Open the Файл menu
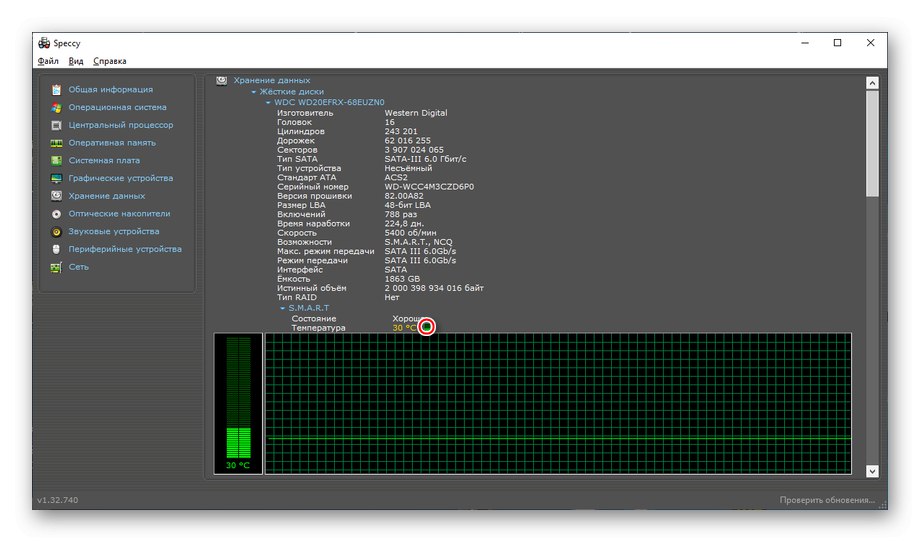 [48, 61]
